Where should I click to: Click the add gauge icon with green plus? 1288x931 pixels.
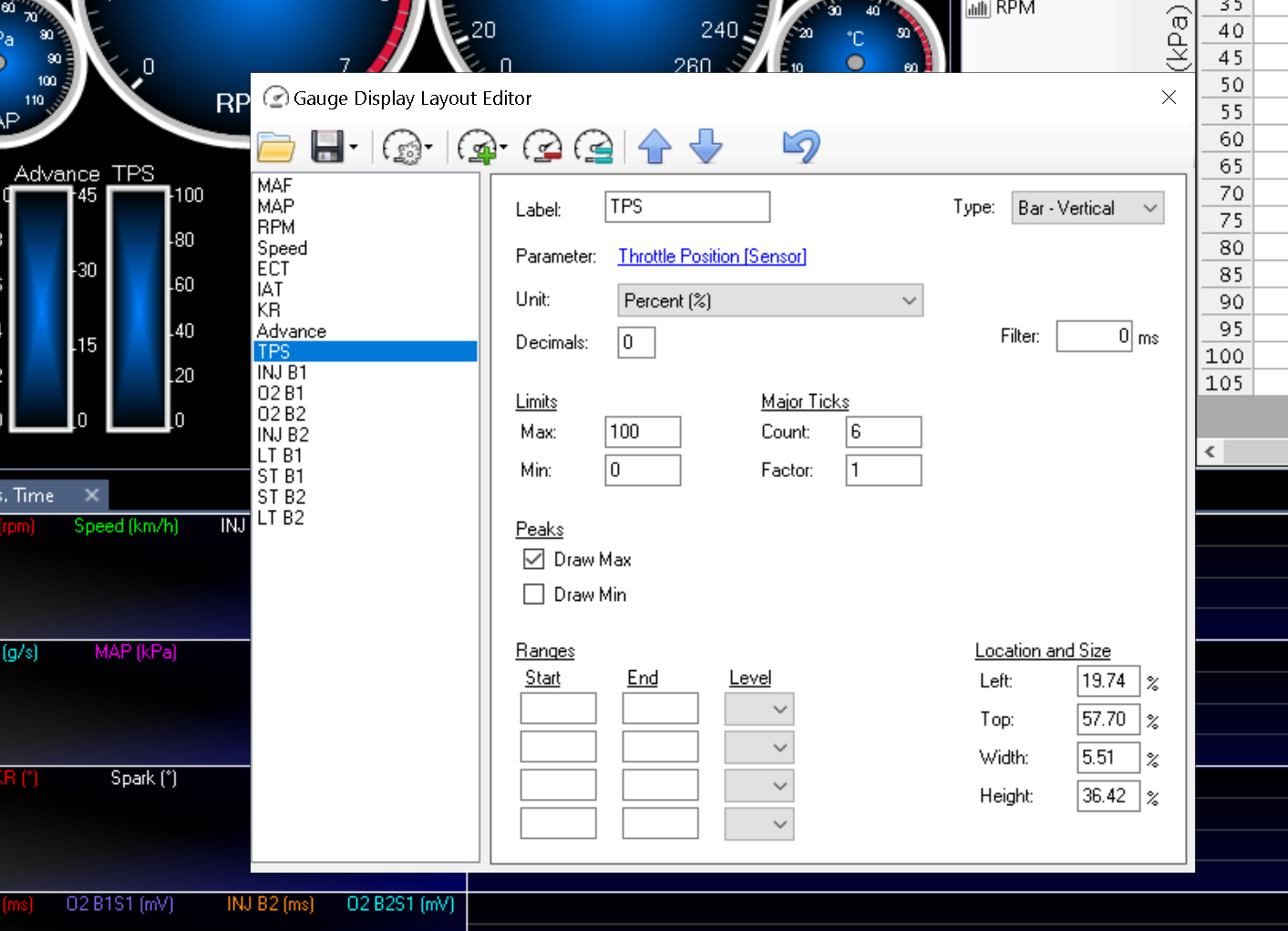click(x=478, y=147)
